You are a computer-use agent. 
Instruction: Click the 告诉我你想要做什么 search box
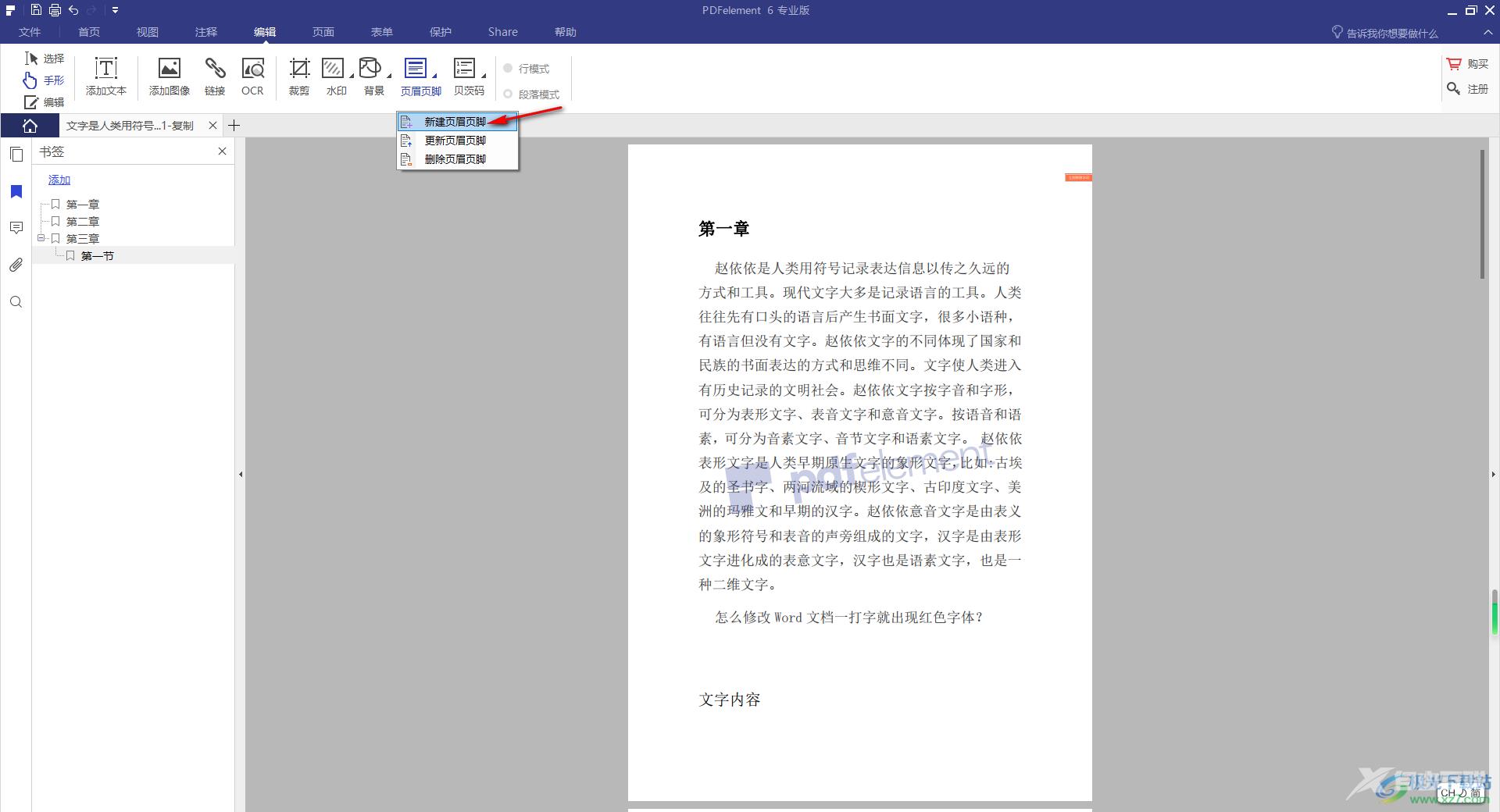pos(1384,33)
